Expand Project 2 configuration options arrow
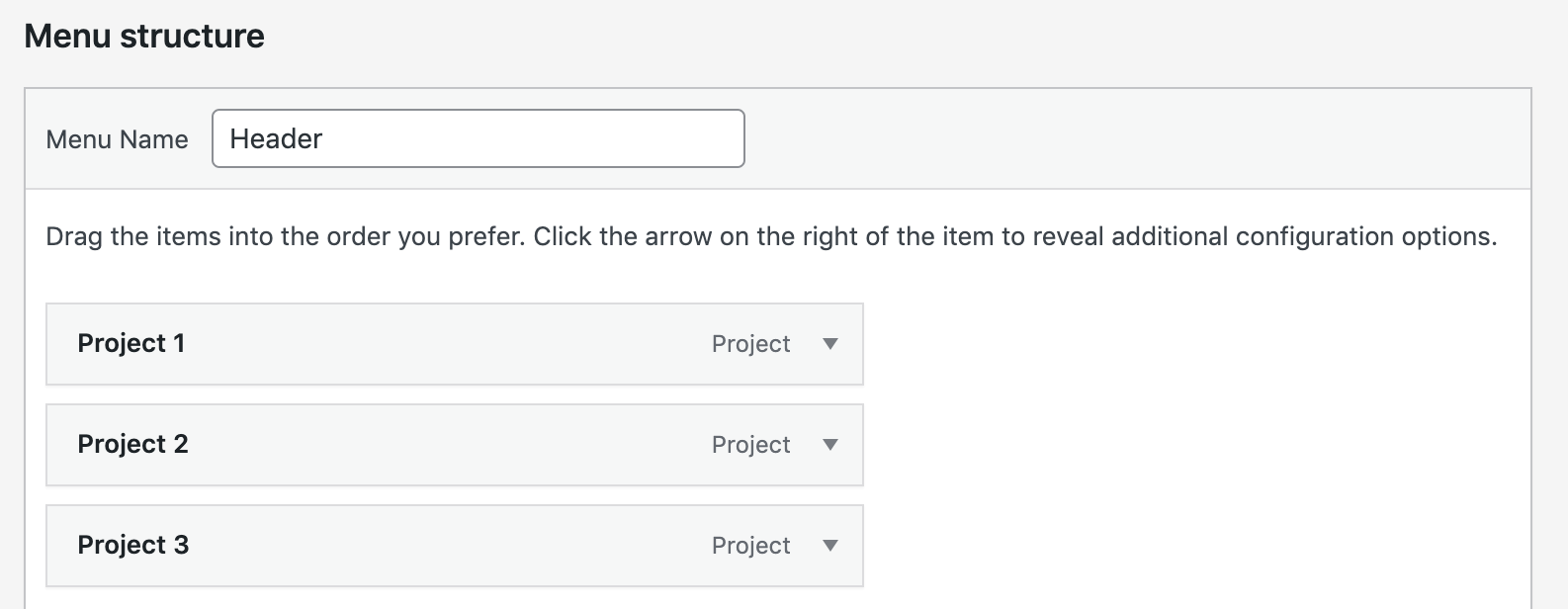 830,445
